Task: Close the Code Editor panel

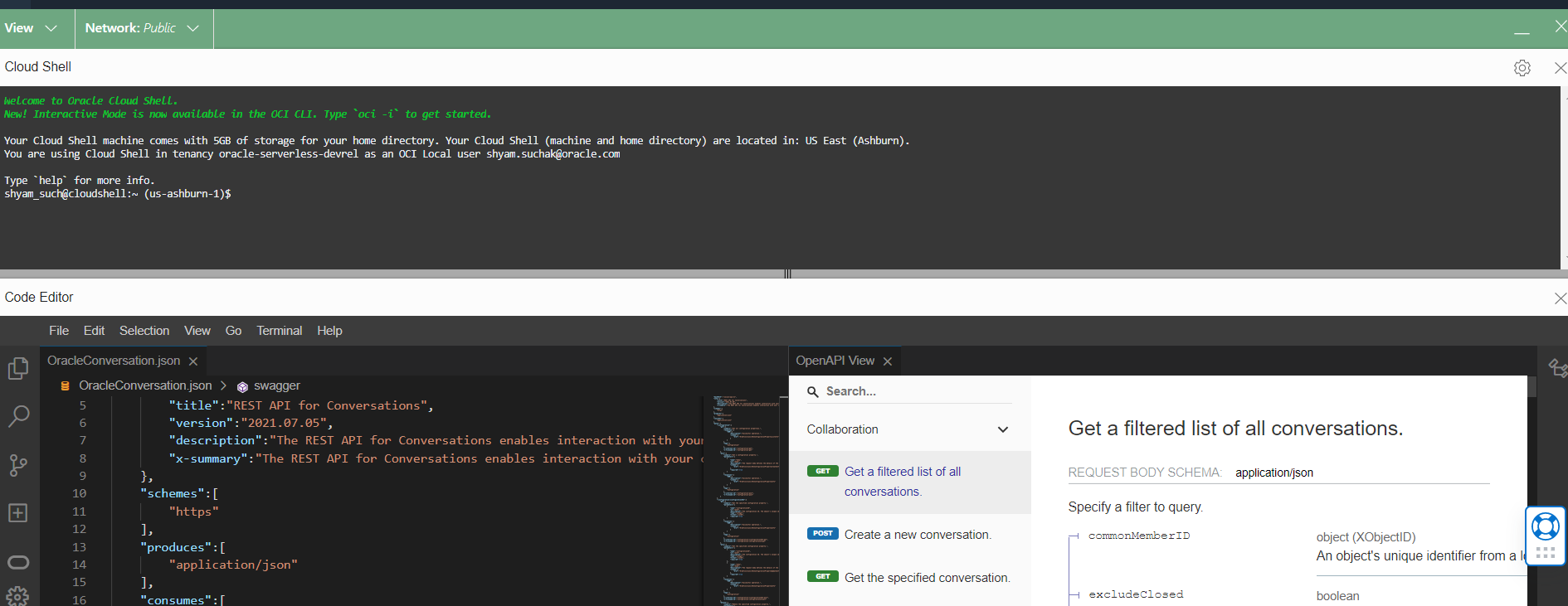Action: click(x=1560, y=298)
